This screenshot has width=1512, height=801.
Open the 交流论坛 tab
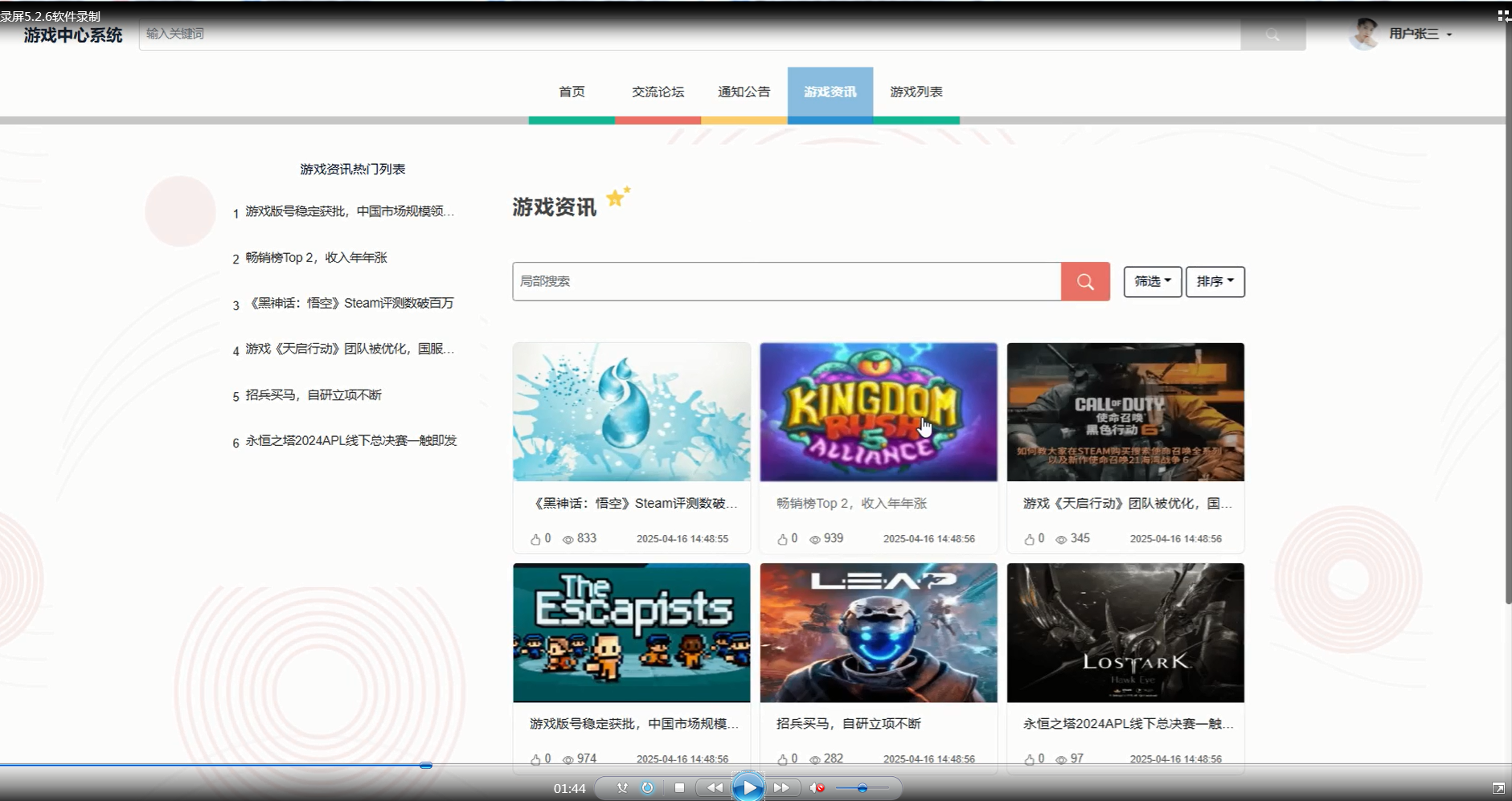658,92
